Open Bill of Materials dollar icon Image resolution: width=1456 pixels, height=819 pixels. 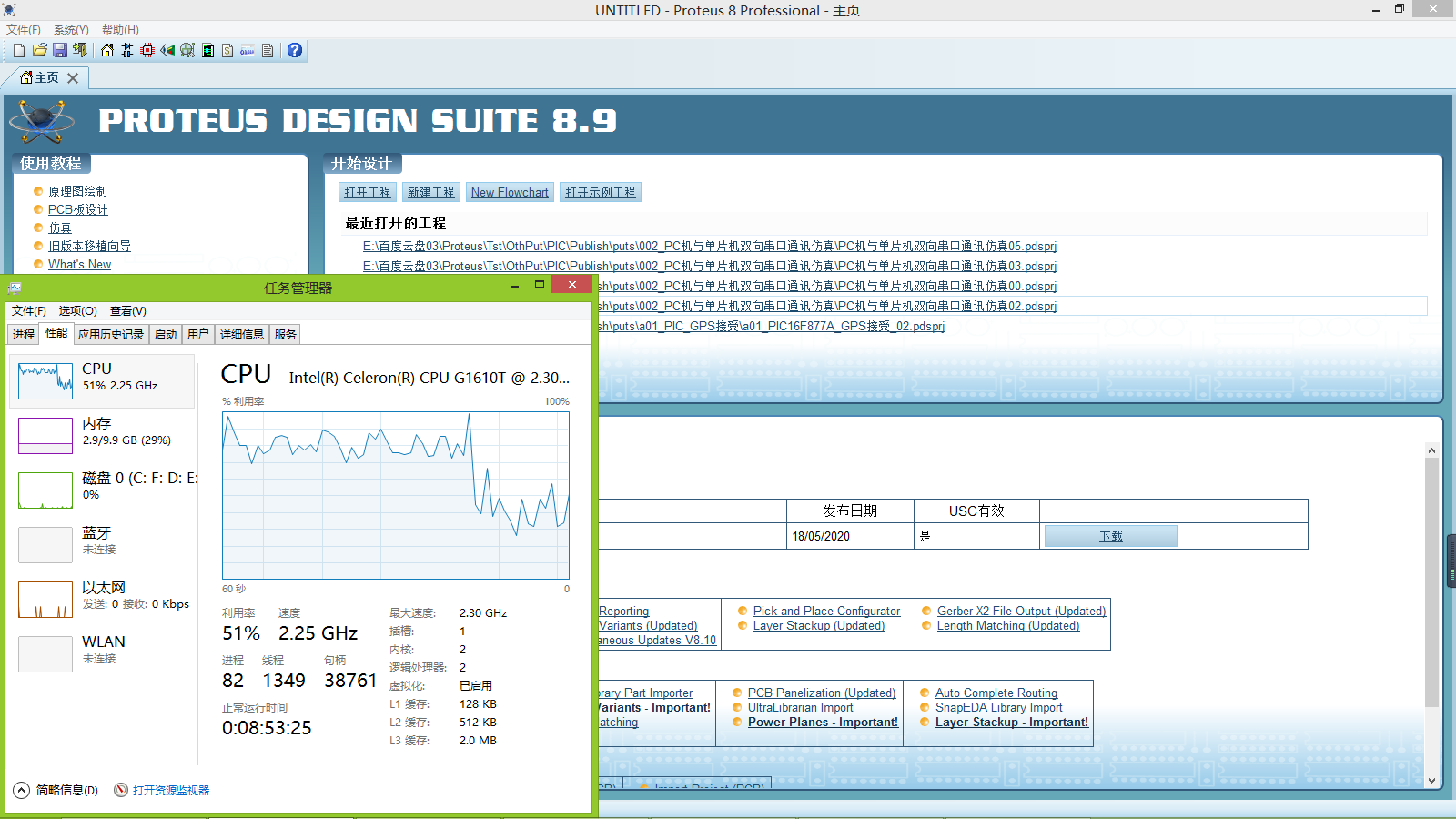(x=227, y=50)
